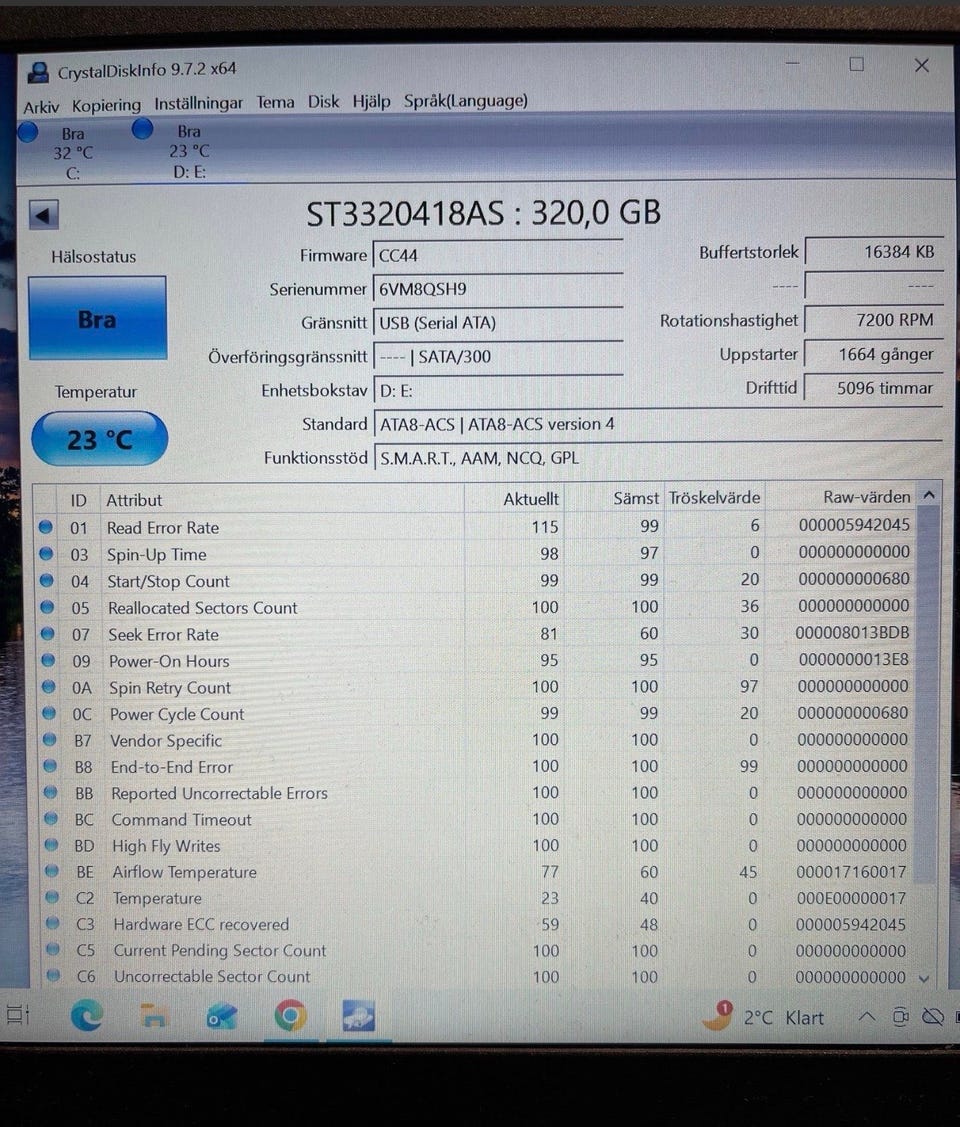
Task: Click the Sämst column header
Action: click(x=614, y=498)
